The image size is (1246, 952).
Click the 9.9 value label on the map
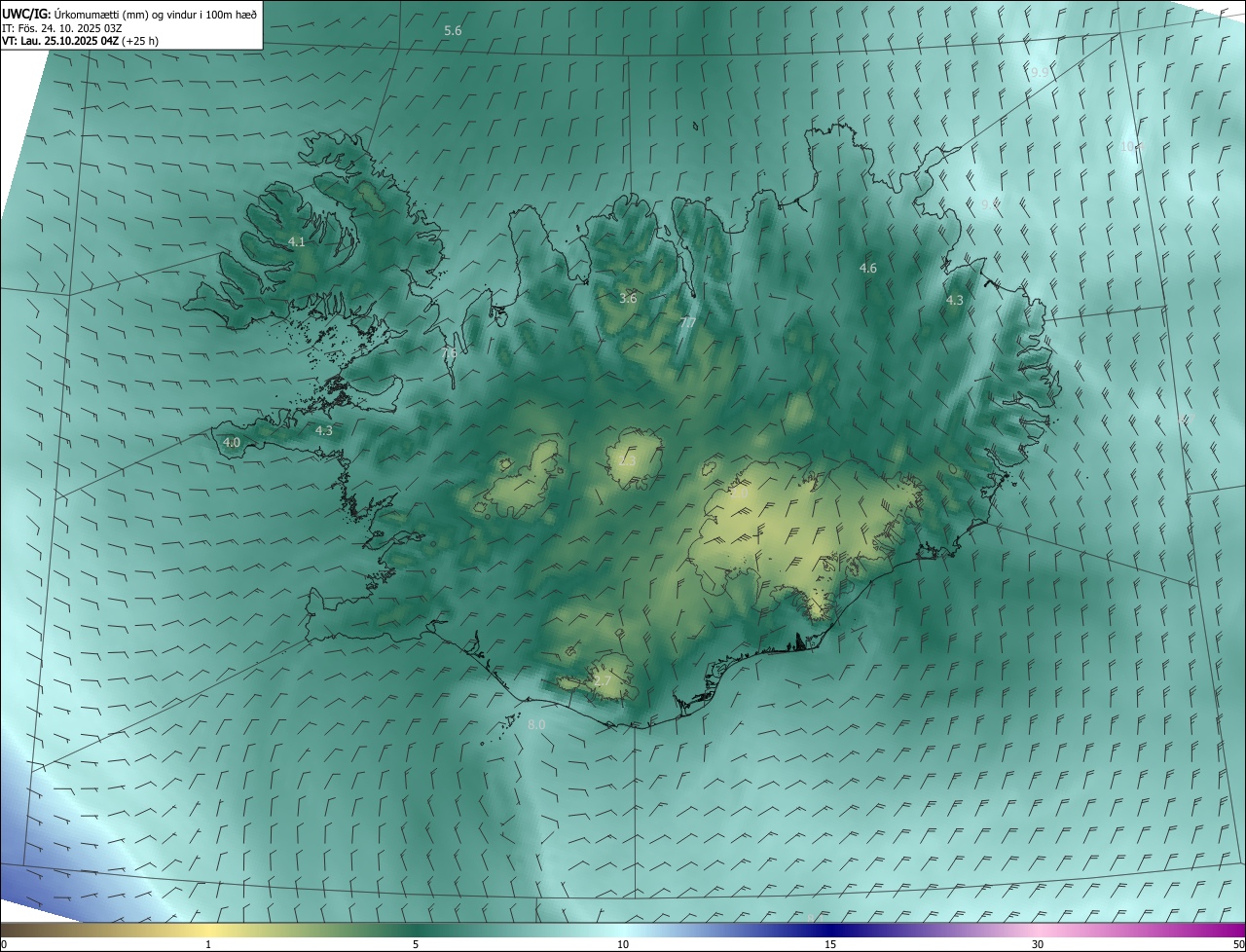point(1040,73)
